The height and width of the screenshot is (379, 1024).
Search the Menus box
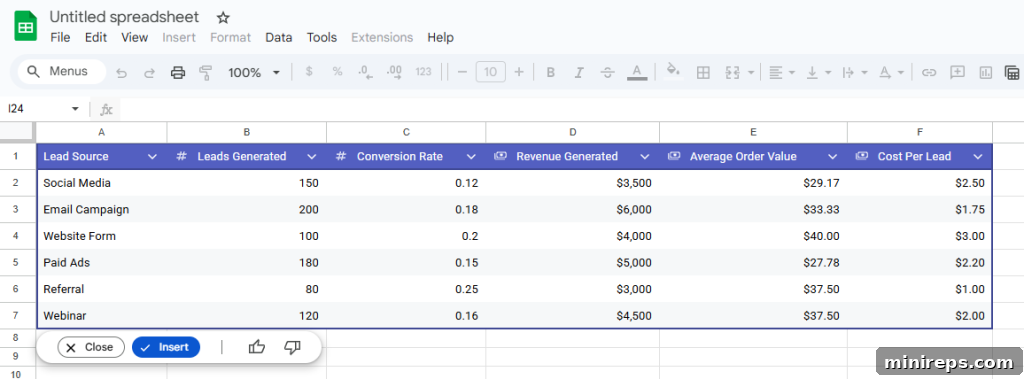tap(61, 72)
